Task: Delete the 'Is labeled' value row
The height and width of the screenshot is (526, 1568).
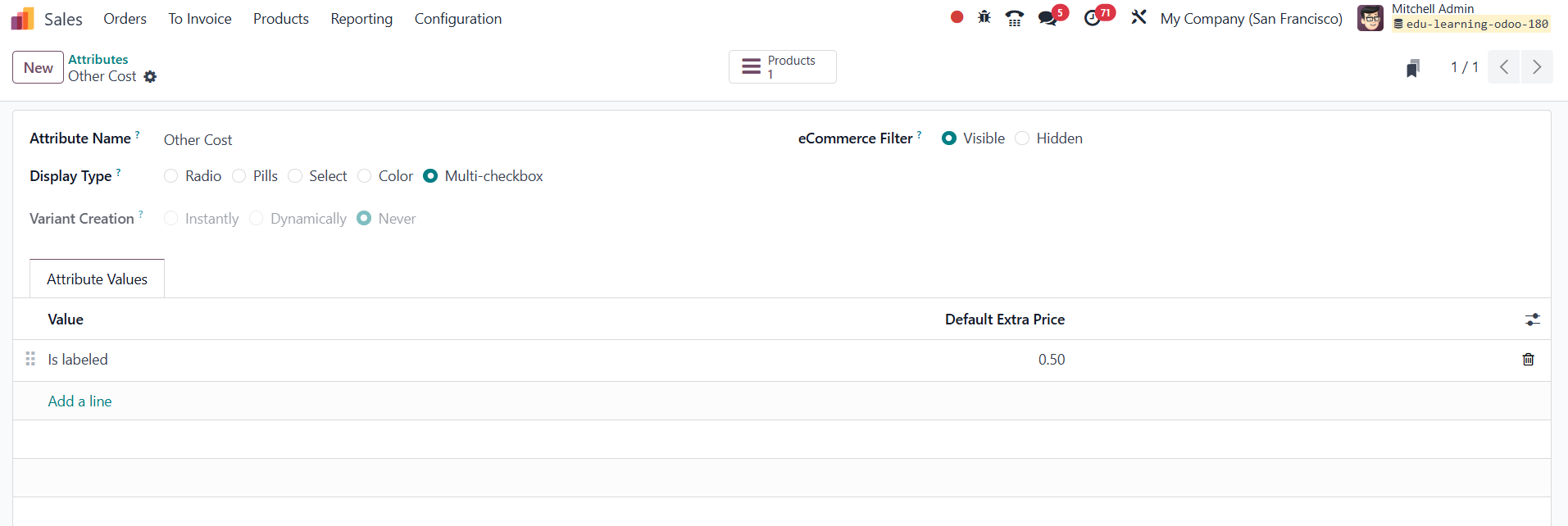Action: coord(1528,360)
